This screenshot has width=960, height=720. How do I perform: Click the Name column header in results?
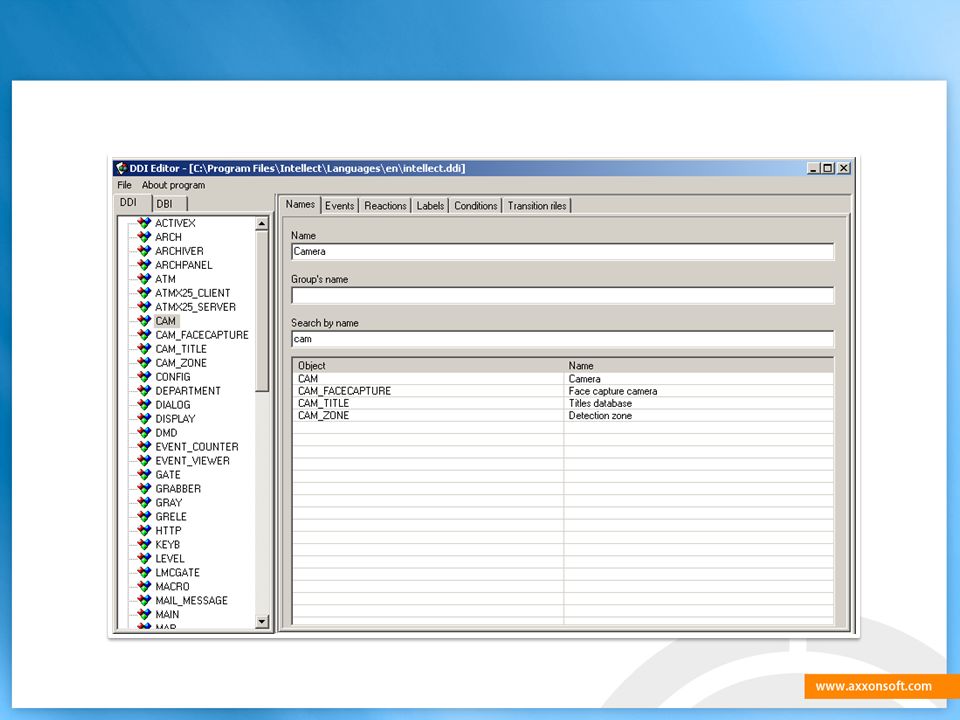(x=698, y=366)
